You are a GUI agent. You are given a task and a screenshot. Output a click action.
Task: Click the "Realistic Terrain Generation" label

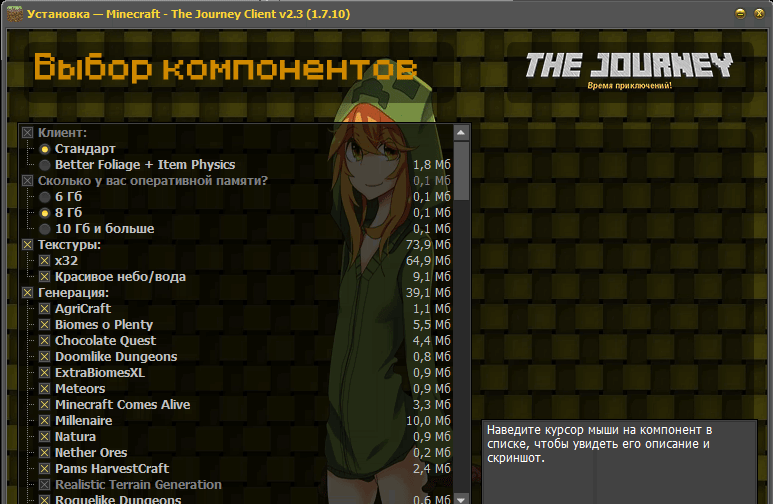coord(138,485)
